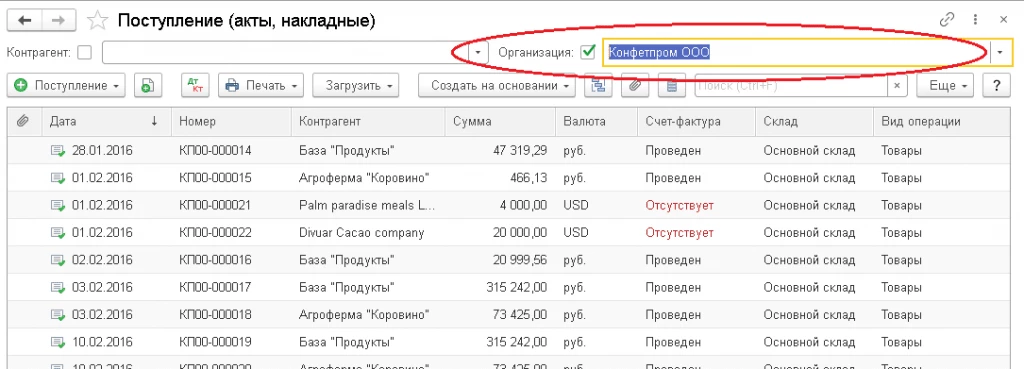Screen dimensions: 1024x369
Task: Click the date 28.01.2016
Action: pos(102,151)
